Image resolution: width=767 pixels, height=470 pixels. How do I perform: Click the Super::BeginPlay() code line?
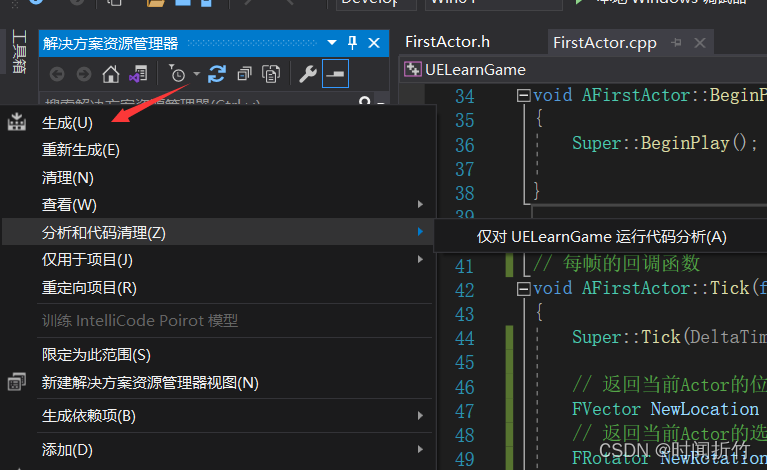[665, 143]
